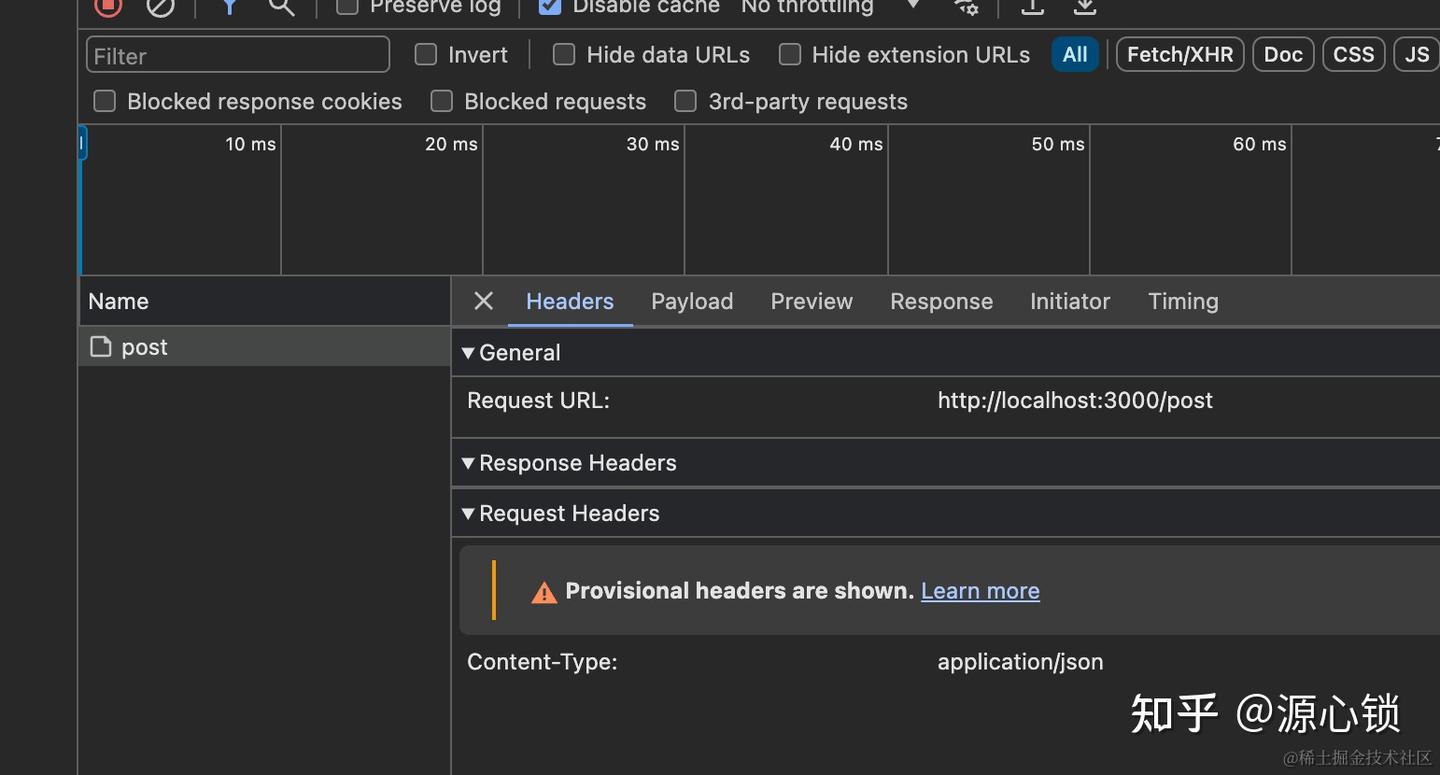Click the provisional headers warning icon

pyautogui.click(x=544, y=592)
